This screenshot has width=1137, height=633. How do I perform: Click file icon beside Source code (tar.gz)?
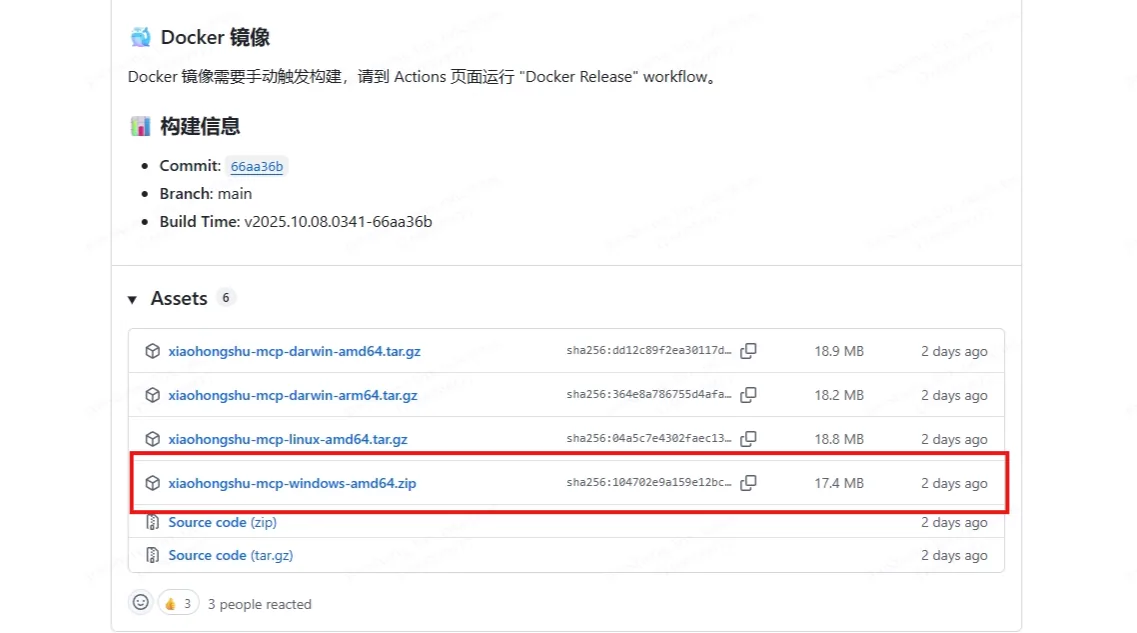point(152,555)
